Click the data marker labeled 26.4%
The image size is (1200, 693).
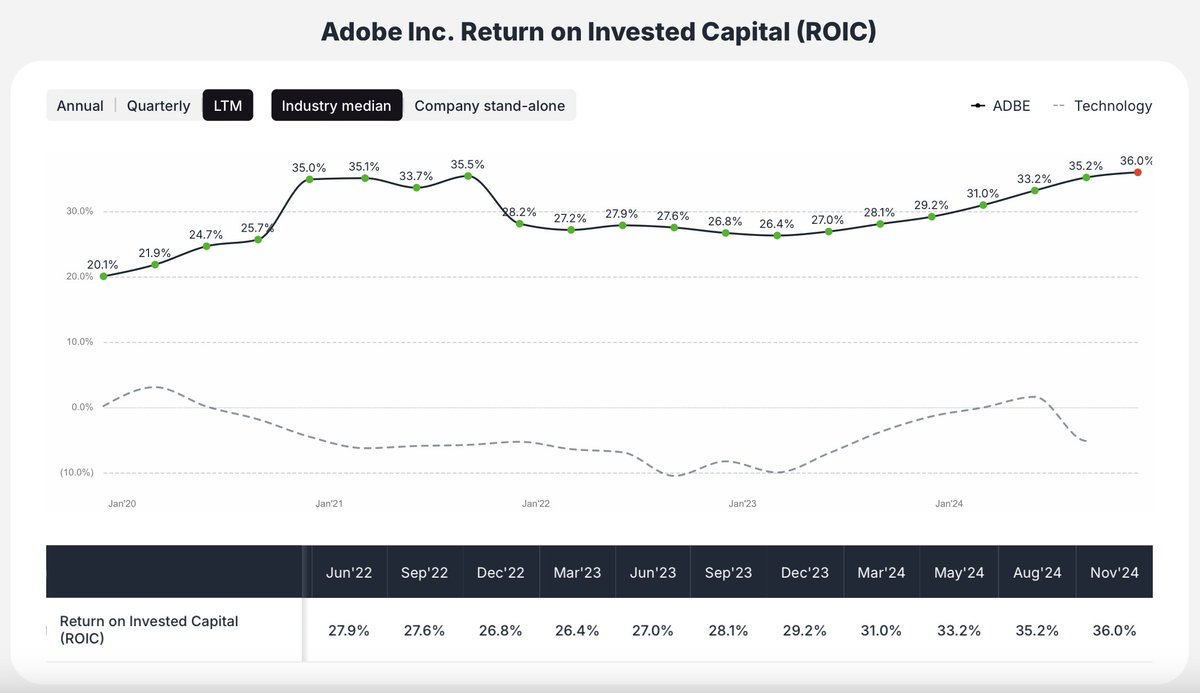point(775,235)
